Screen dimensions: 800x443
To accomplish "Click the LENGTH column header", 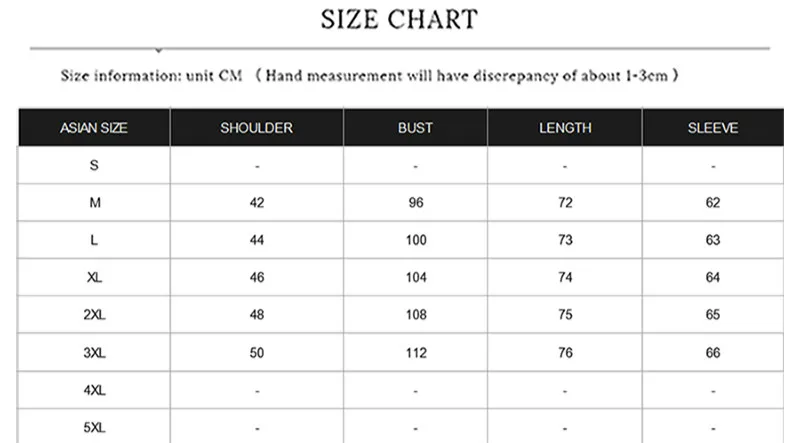I will pyautogui.click(x=565, y=128).
